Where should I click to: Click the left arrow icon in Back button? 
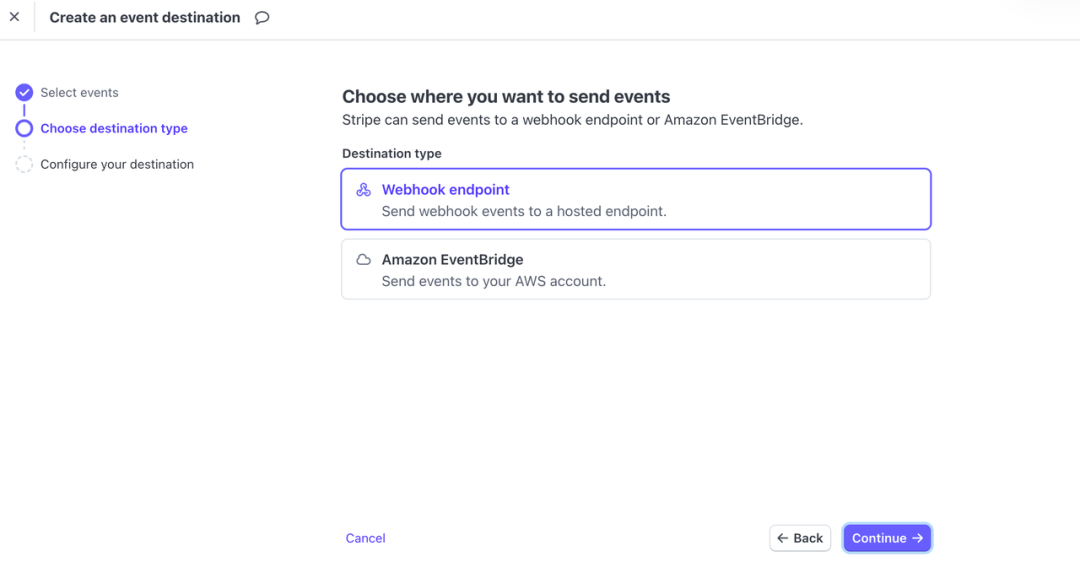point(783,538)
